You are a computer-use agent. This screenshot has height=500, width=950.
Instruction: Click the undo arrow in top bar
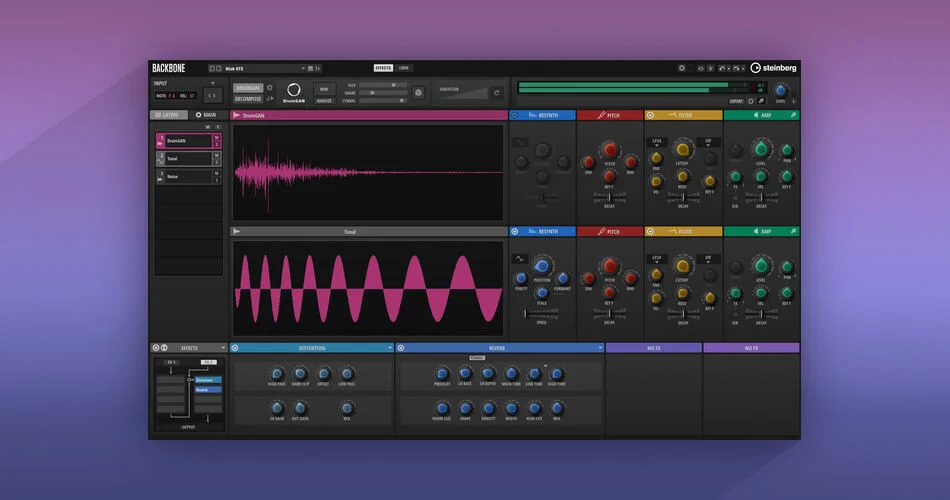(x=722, y=68)
